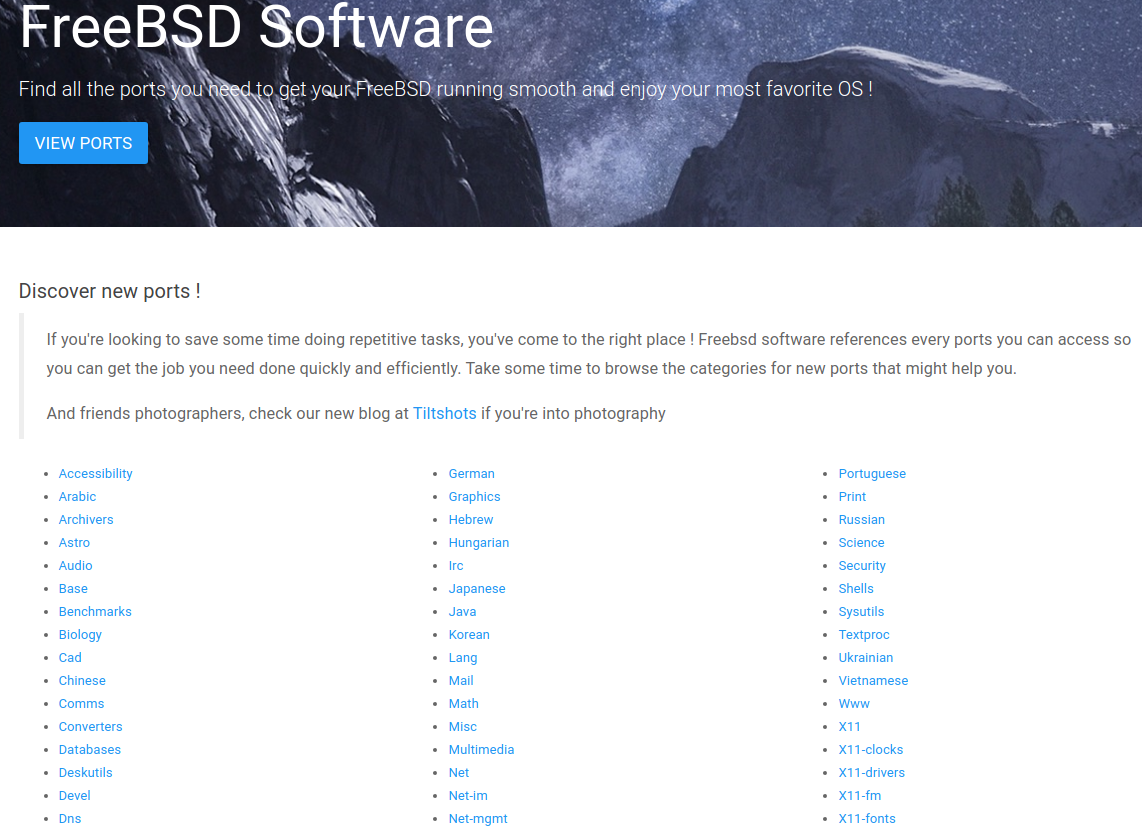
Task: Open the Science category link
Action: [x=861, y=543]
